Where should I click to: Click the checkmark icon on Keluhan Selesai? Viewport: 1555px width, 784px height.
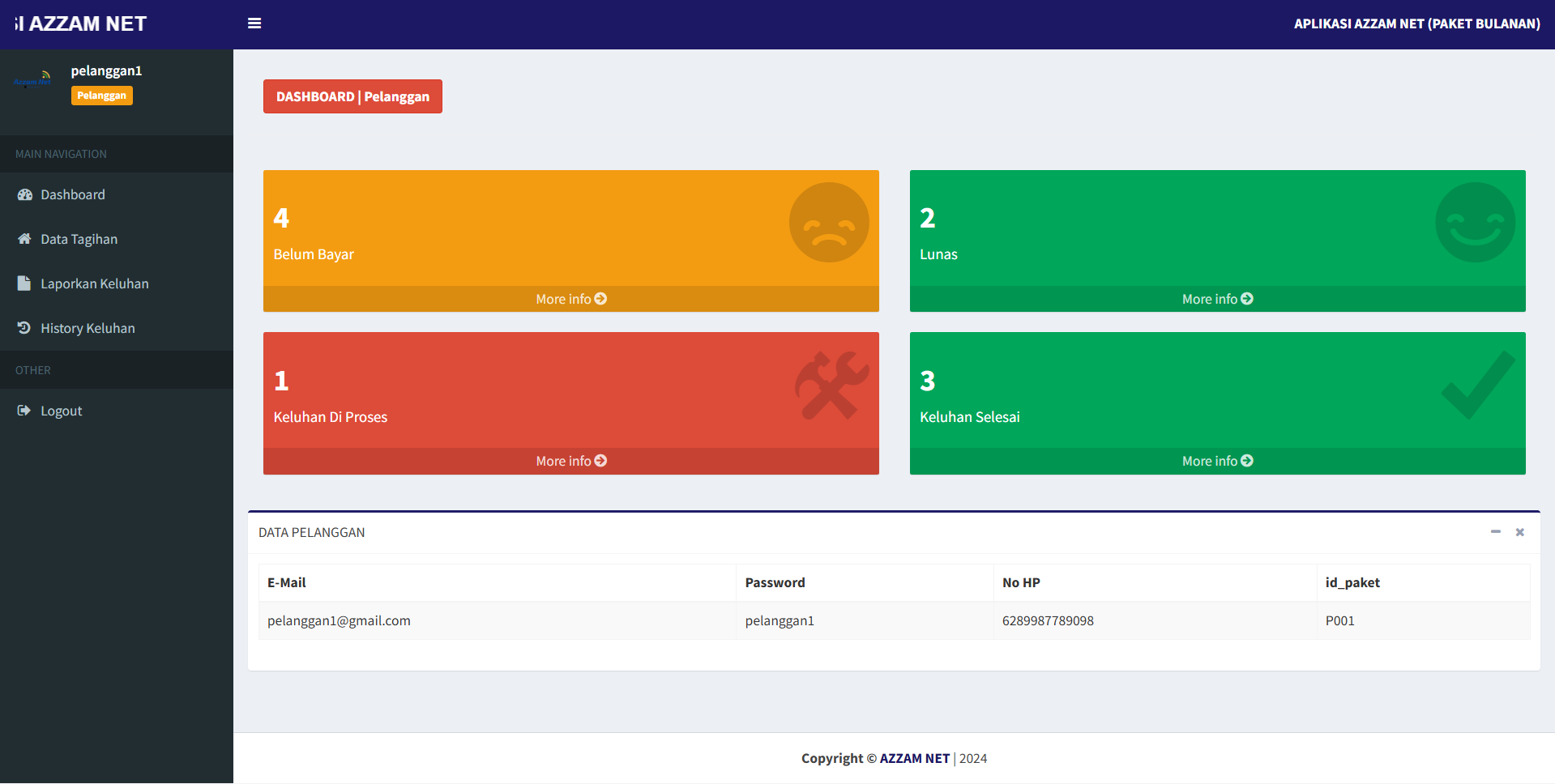point(1477,386)
